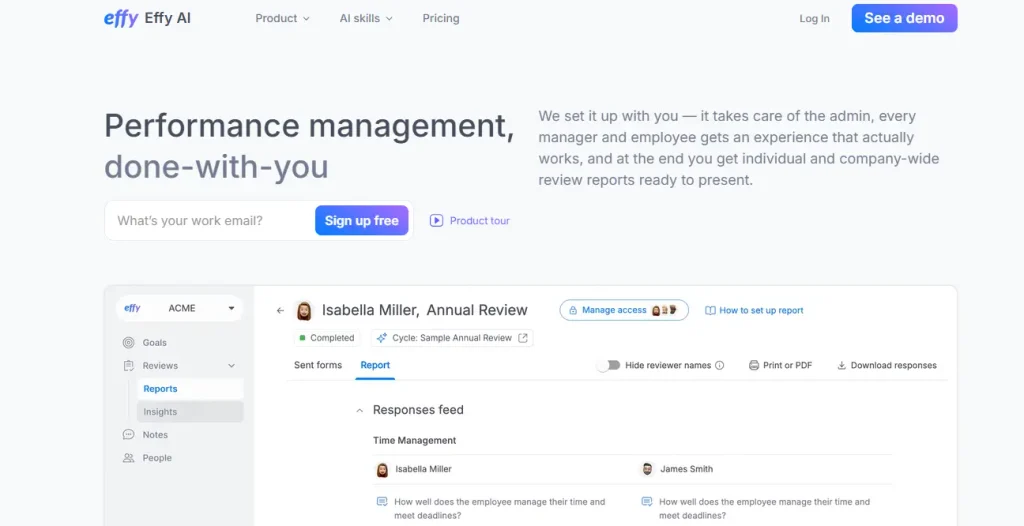Open People in the sidebar
The height and width of the screenshot is (526, 1024).
click(157, 458)
